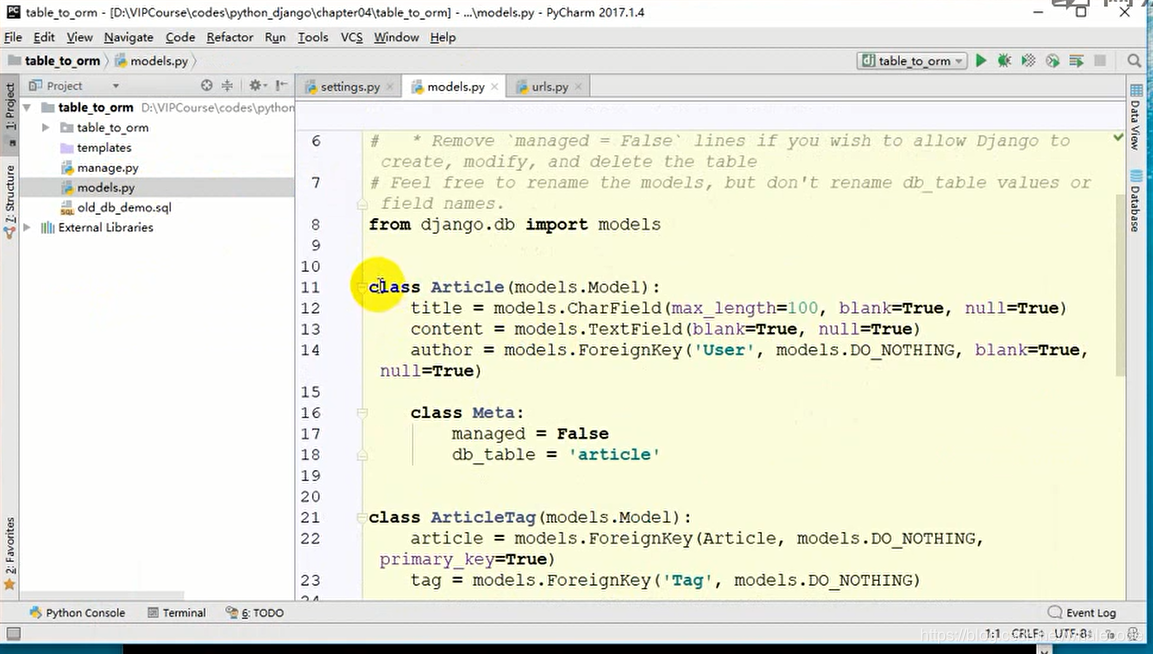Click the gray Stop button
Image resolution: width=1153 pixels, height=654 pixels.
1100,61
